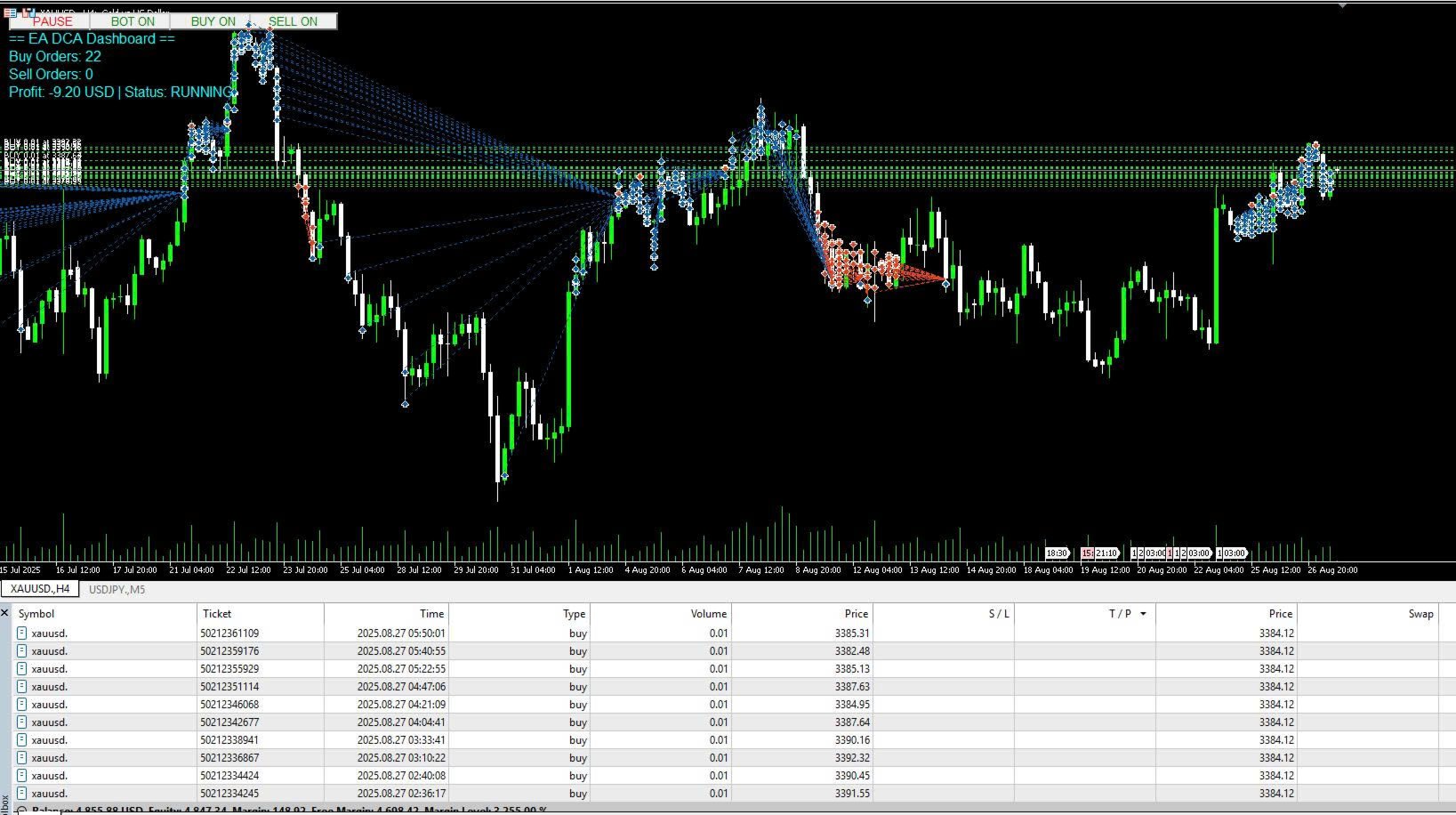Click the 18:30 event marker on the timeline
The height and width of the screenshot is (815, 1456).
click(1057, 553)
